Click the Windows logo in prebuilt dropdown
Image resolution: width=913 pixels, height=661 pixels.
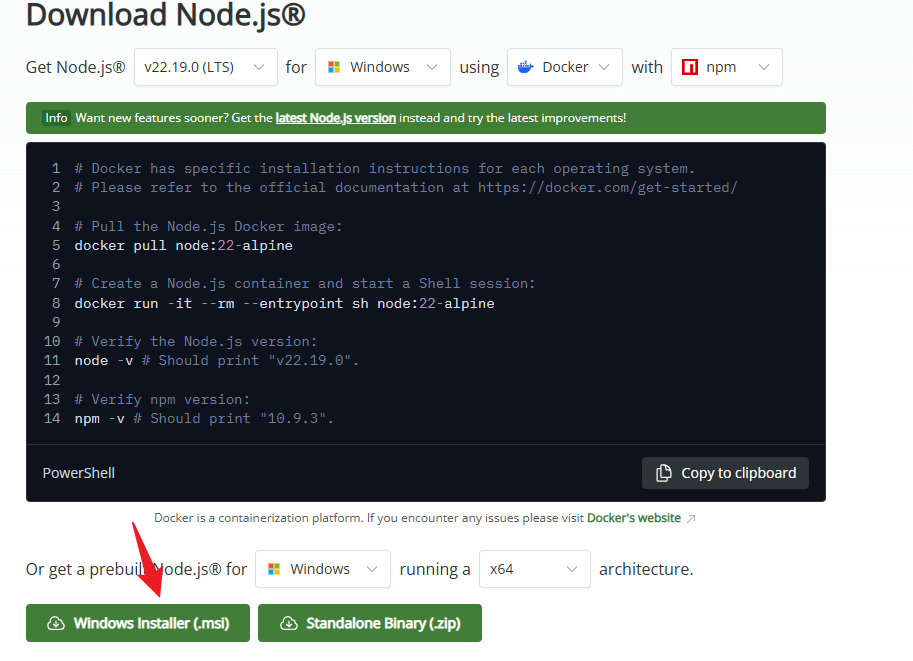point(274,569)
